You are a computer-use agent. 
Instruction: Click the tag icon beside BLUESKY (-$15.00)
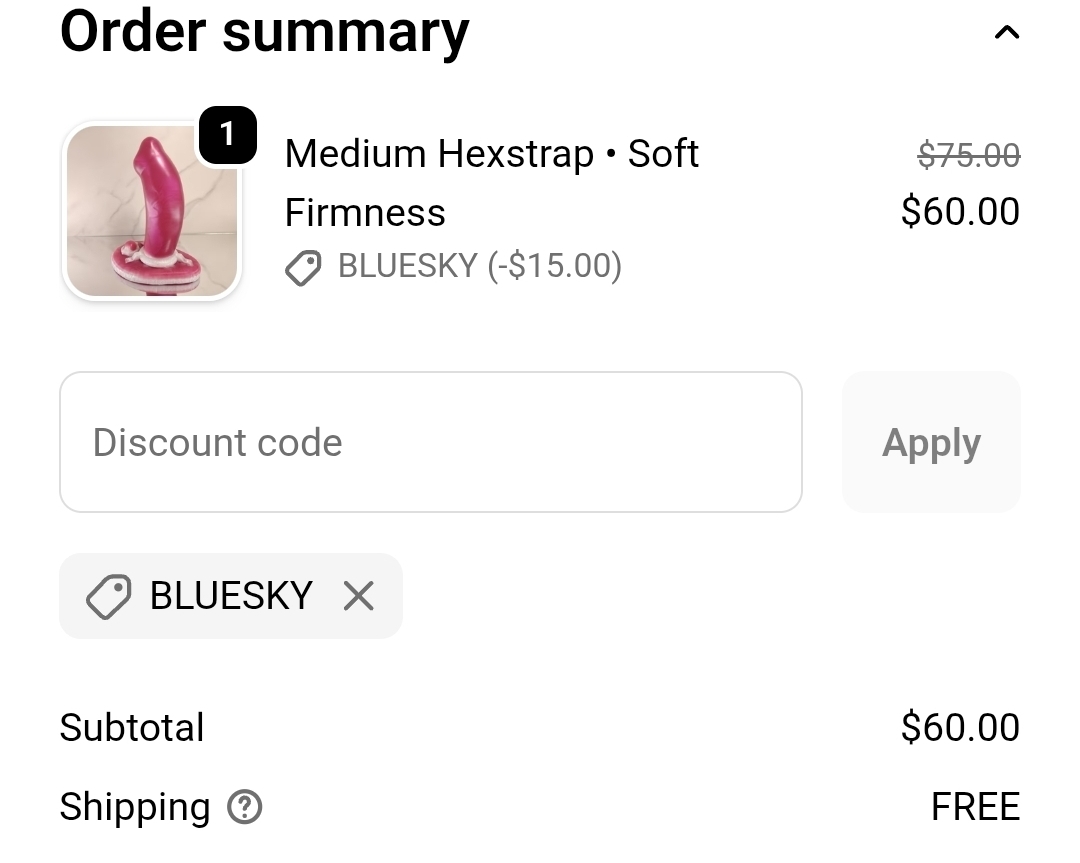point(303,268)
